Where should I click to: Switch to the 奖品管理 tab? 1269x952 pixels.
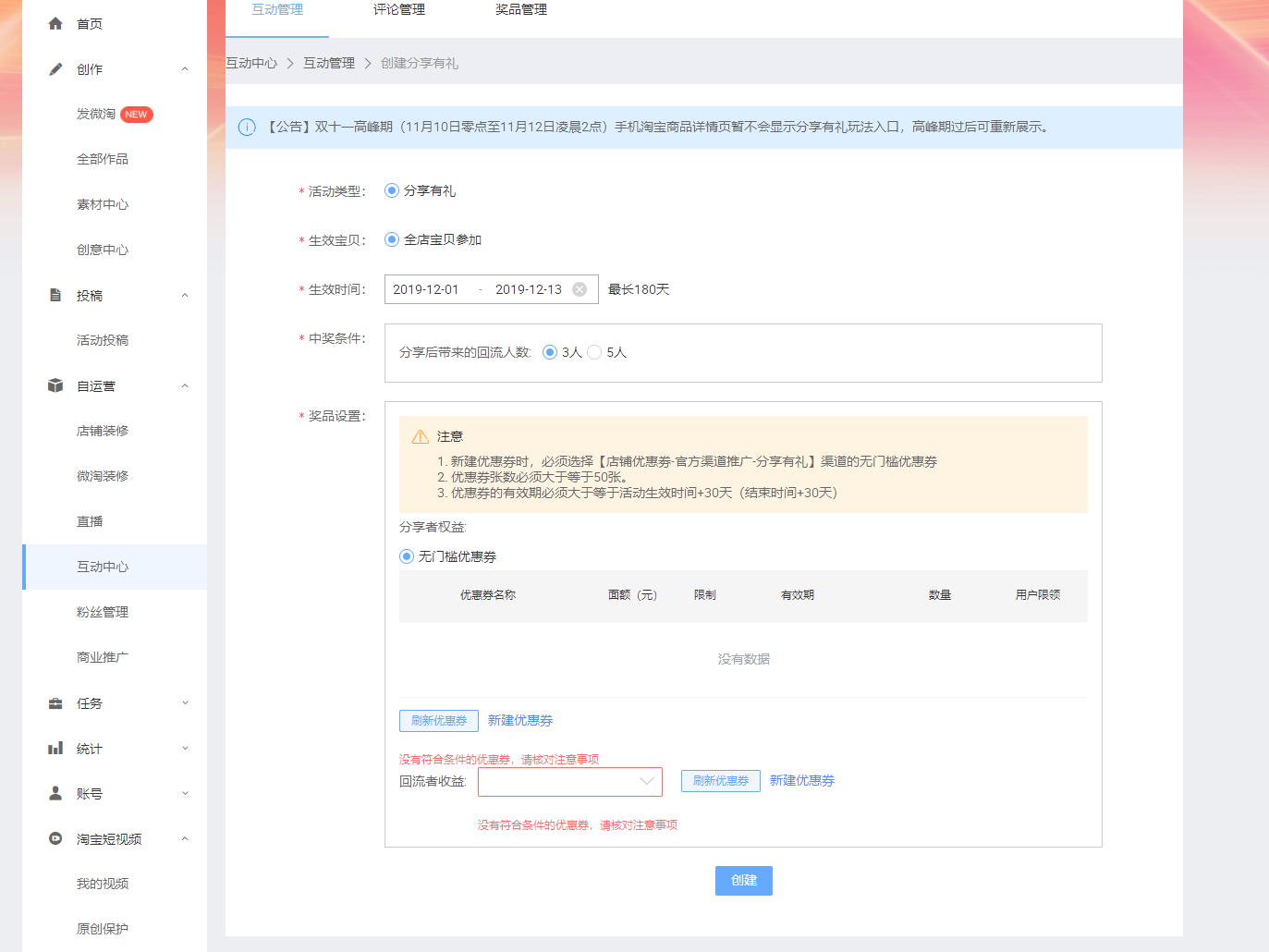[x=521, y=10]
